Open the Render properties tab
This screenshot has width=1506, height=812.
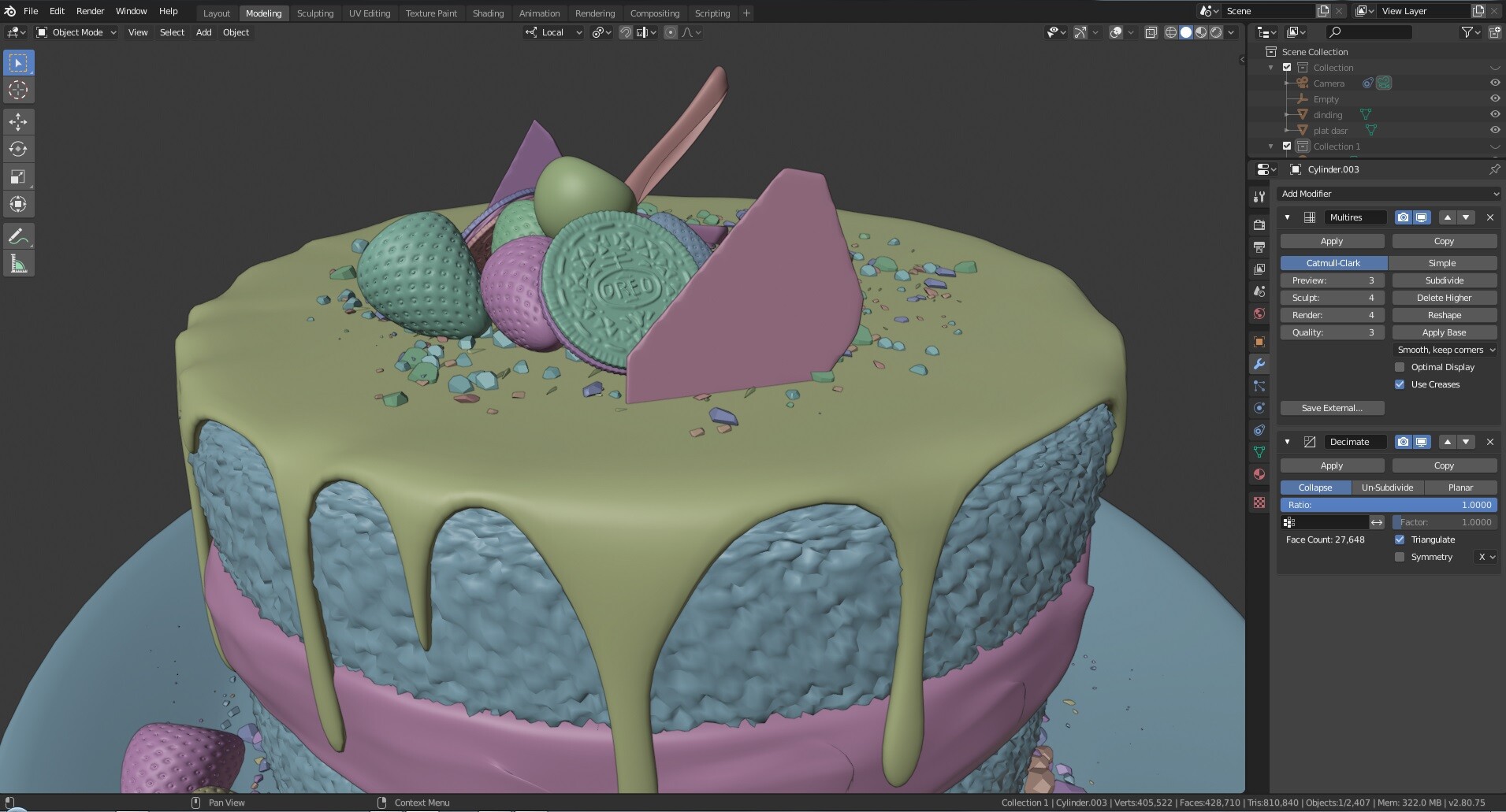click(x=1259, y=224)
